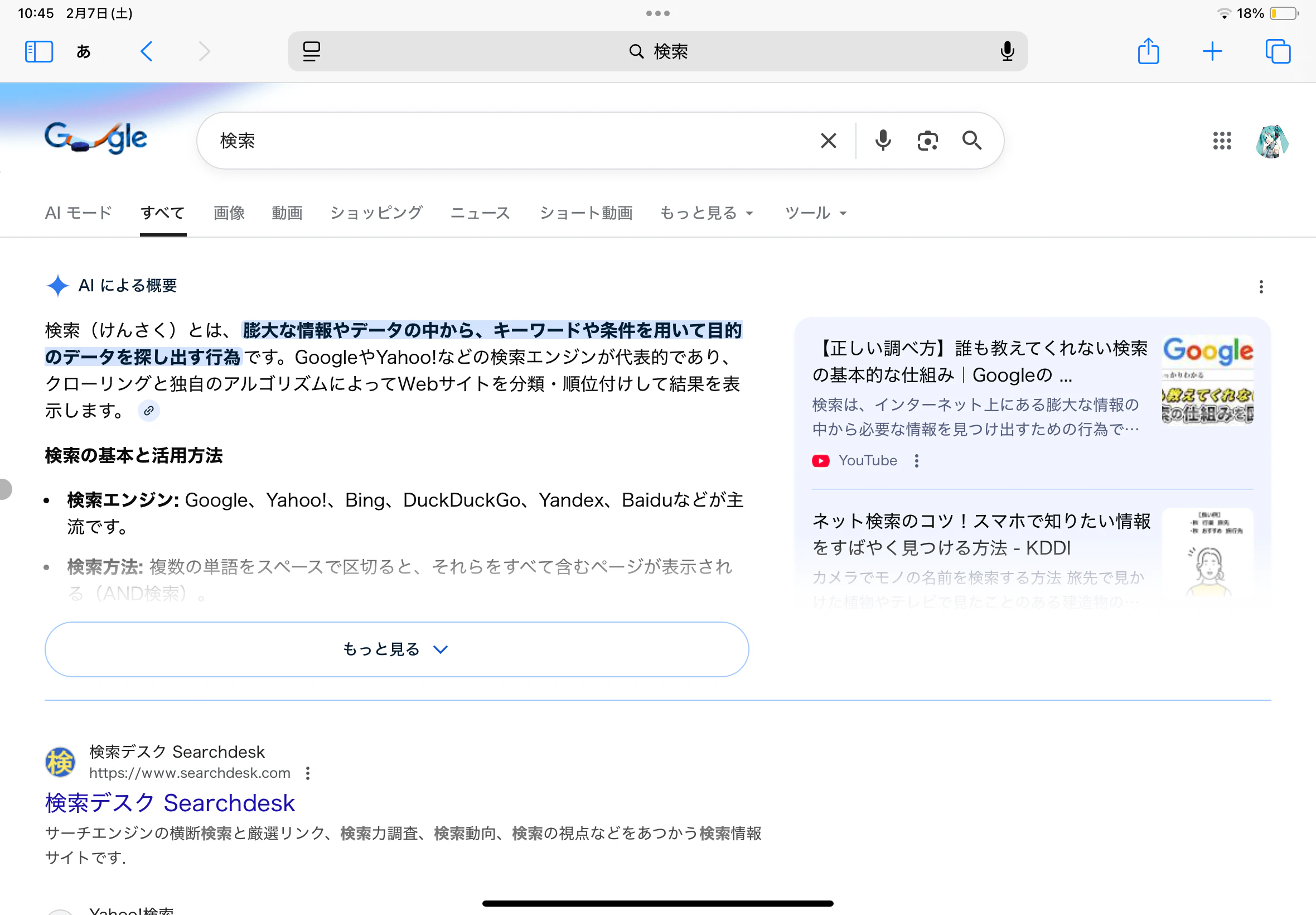Screen dimensions: 1316x915
Task: Open the Google video thumbnail in source card
Action: point(1208,379)
